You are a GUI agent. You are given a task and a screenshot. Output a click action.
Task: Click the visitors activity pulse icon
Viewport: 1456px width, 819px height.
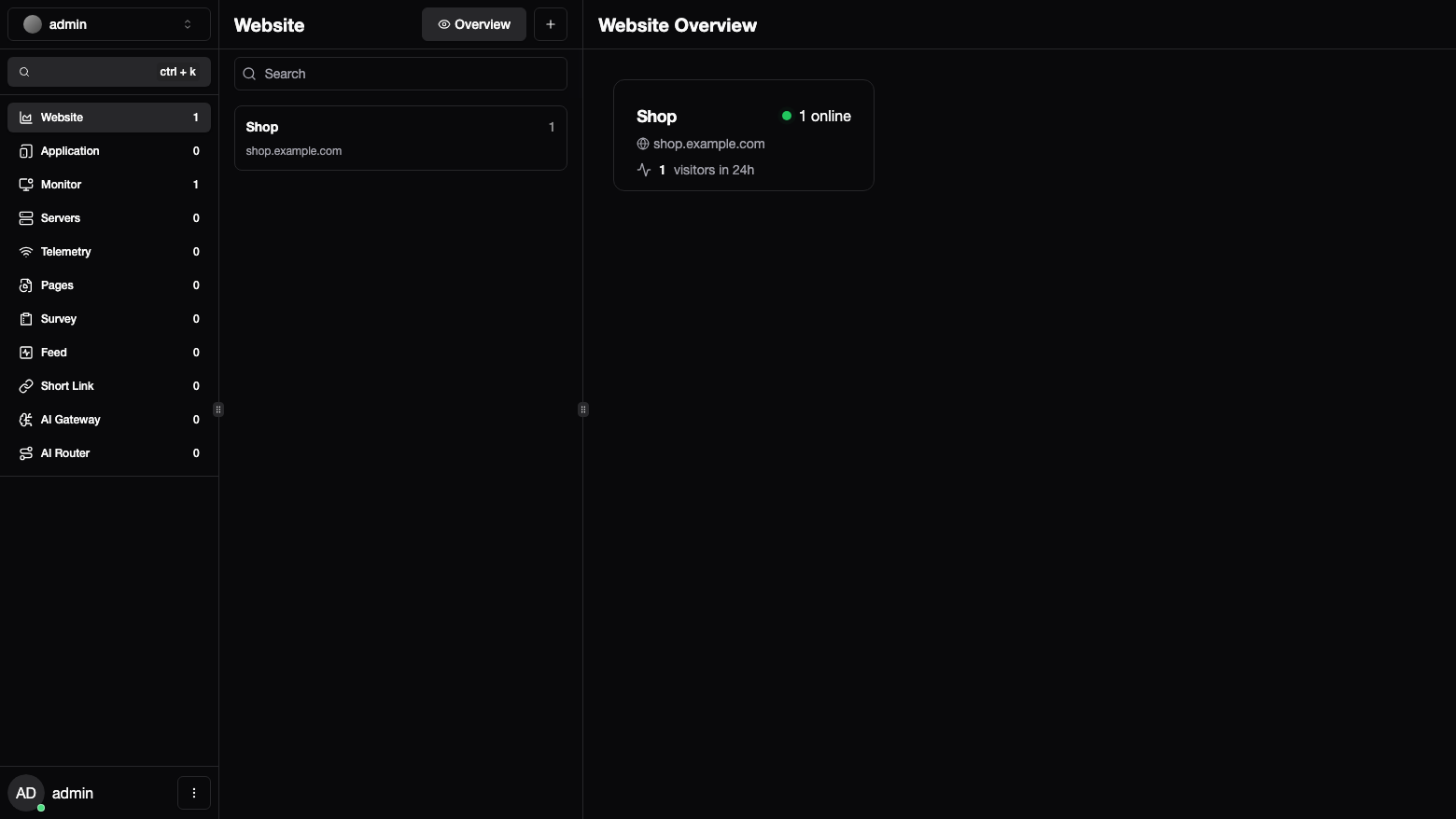coord(644,170)
